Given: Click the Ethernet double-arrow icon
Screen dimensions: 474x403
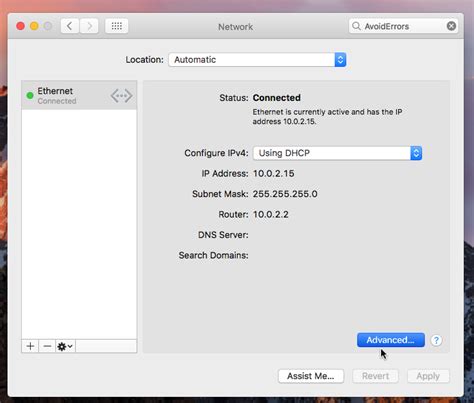Looking at the screenshot, I should click(x=121, y=96).
